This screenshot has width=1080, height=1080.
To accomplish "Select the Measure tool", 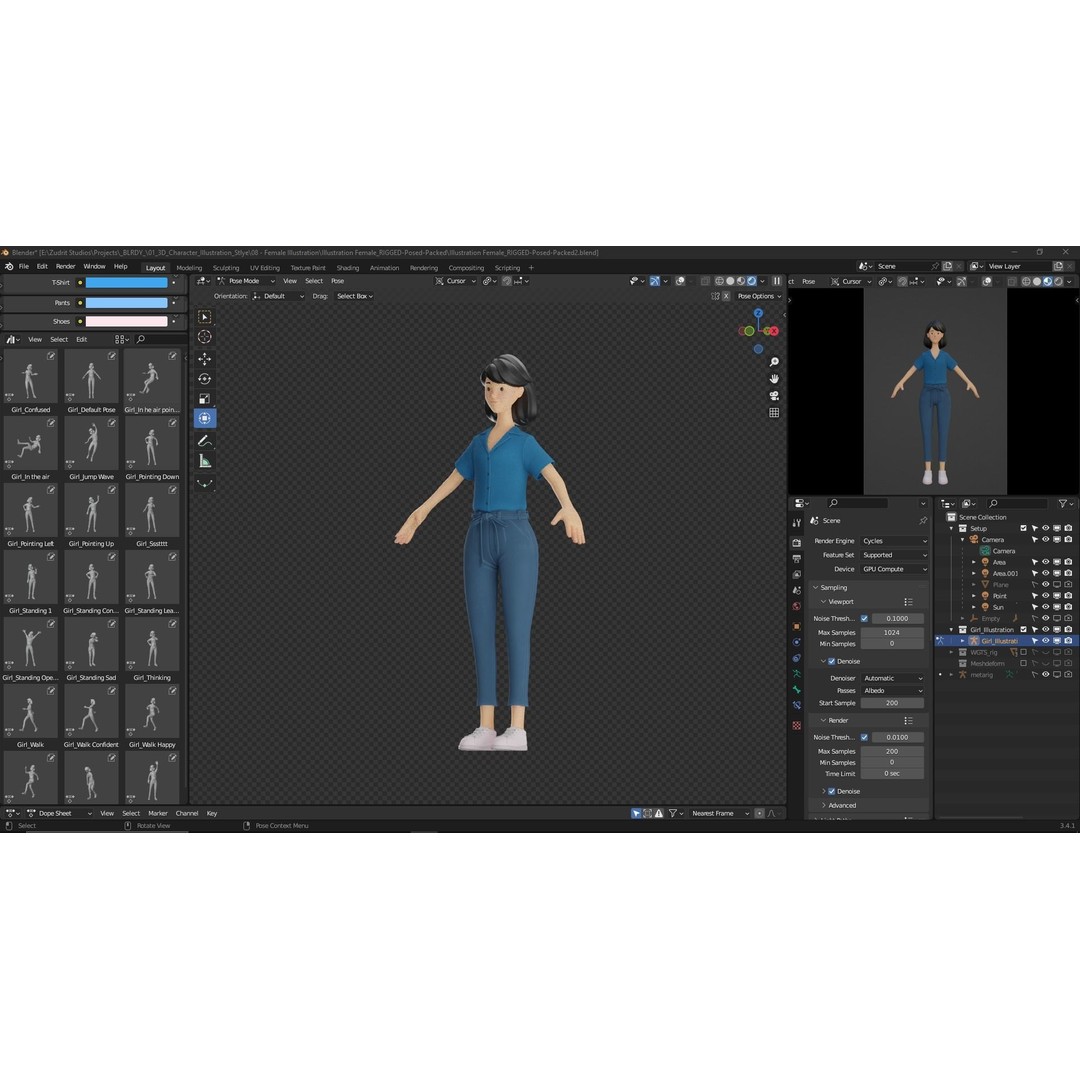I will click(x=205, y=461).
